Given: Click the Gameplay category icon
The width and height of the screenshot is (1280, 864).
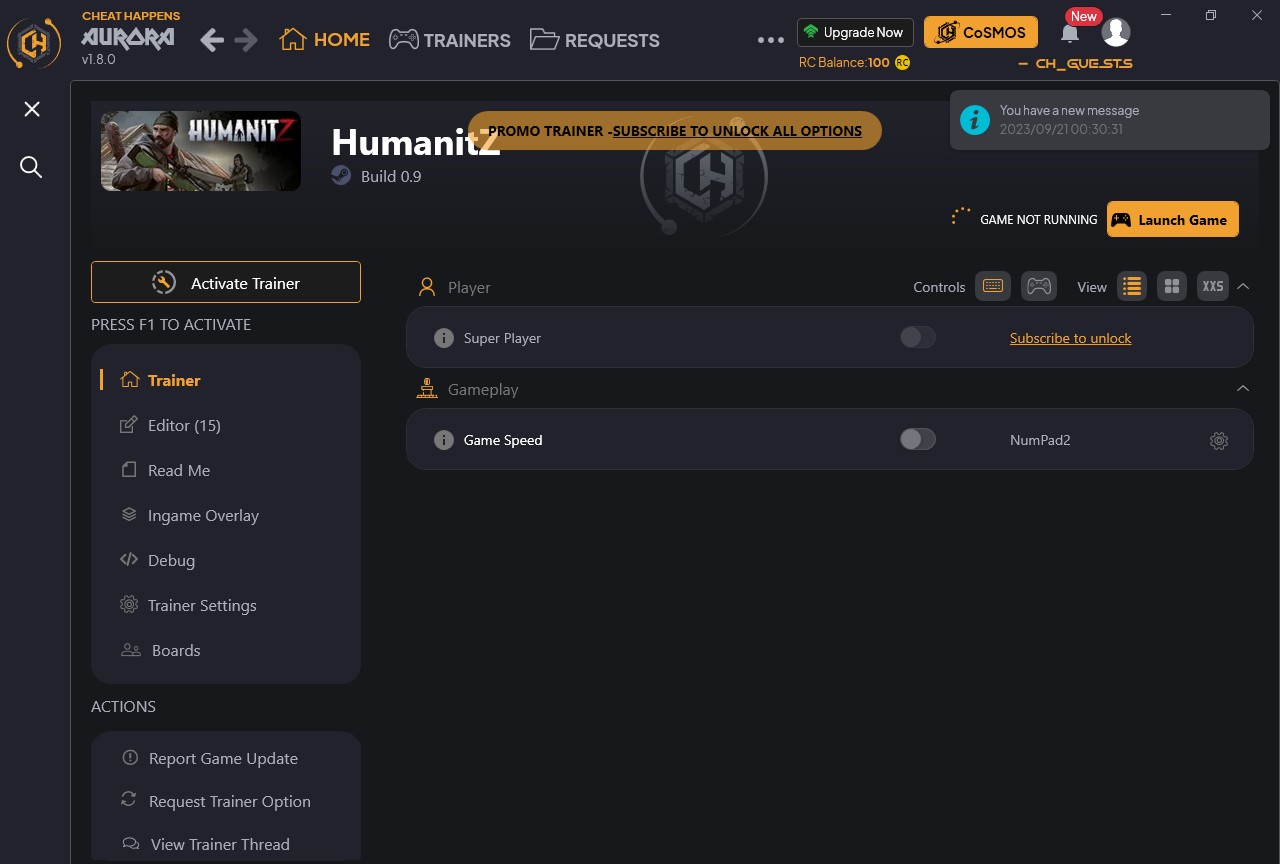Looking at the screenshot, I should (x=427, y=389).
